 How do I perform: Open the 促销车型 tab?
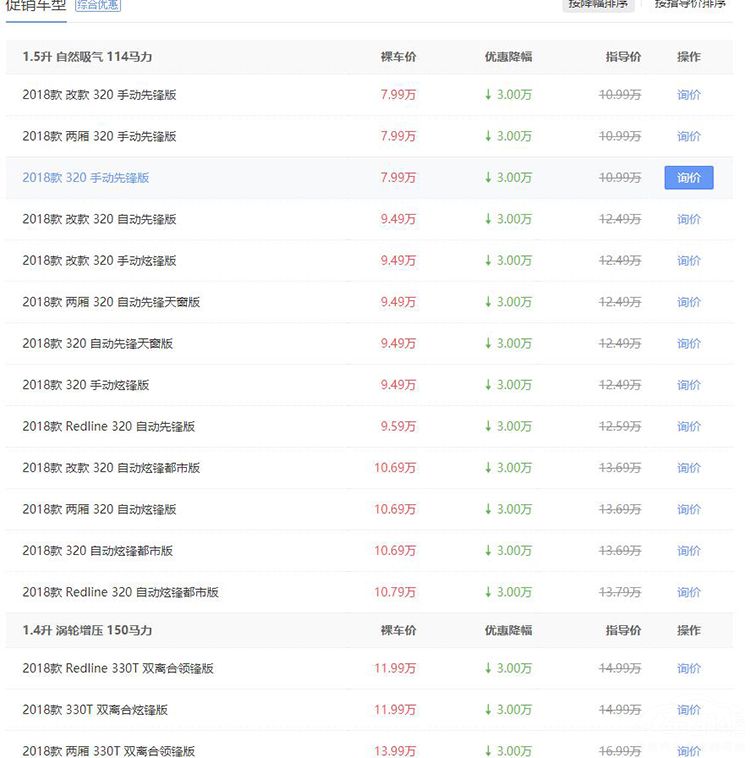point(36,5)
